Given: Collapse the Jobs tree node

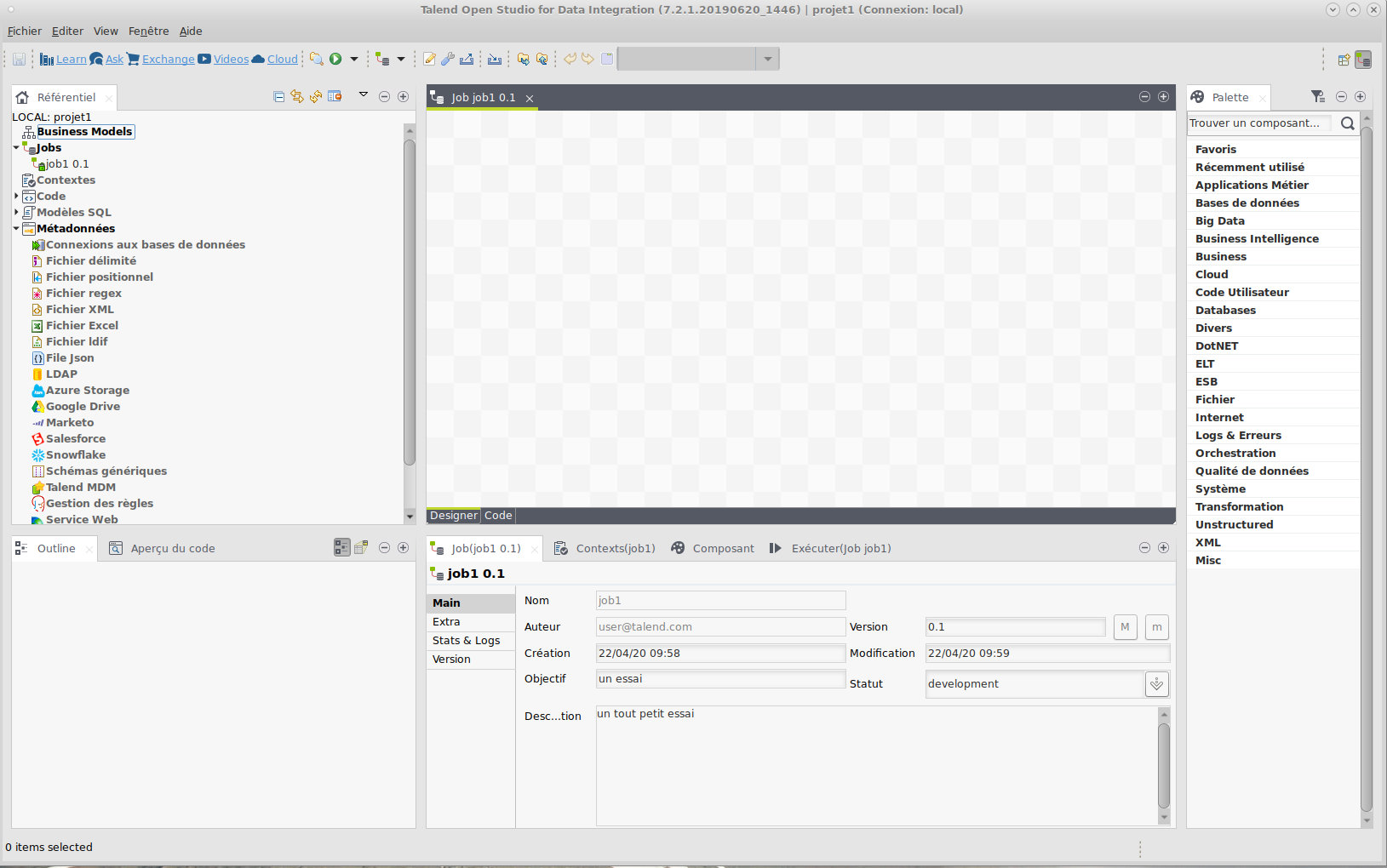Looking at the screenshot, I should [x=16, y=148].
